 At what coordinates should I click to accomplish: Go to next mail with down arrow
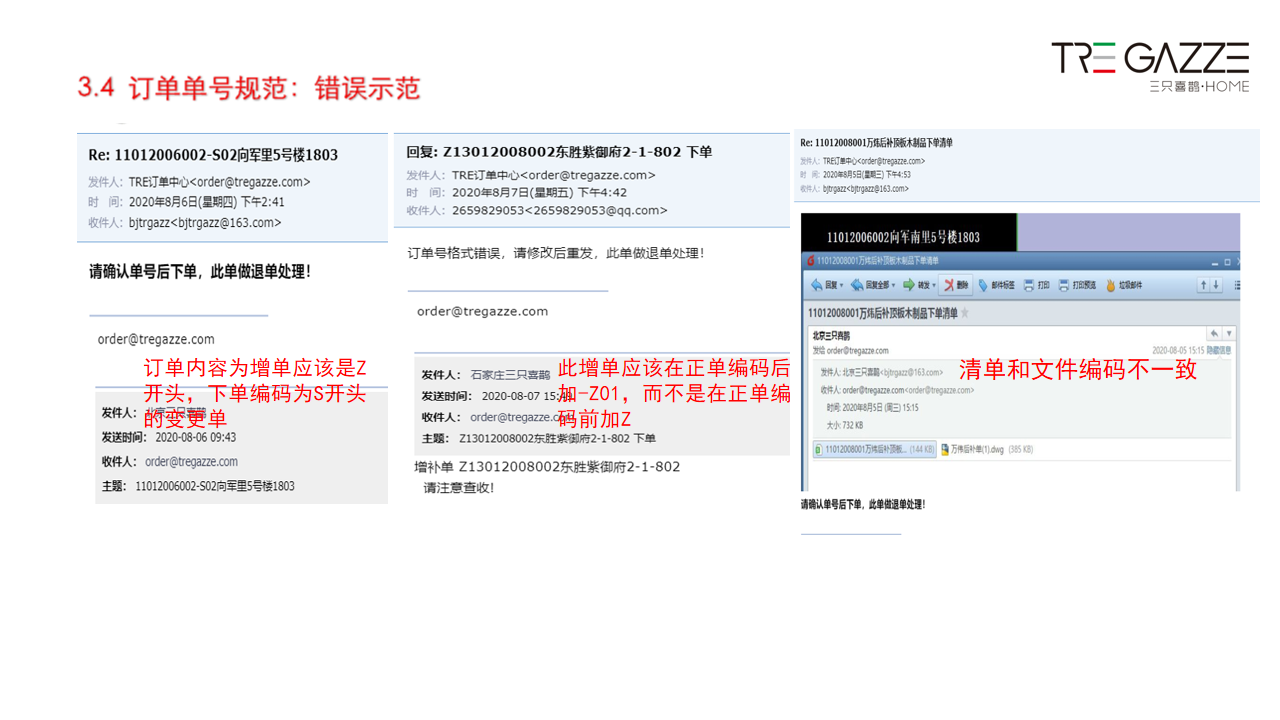click(1216, 285)
